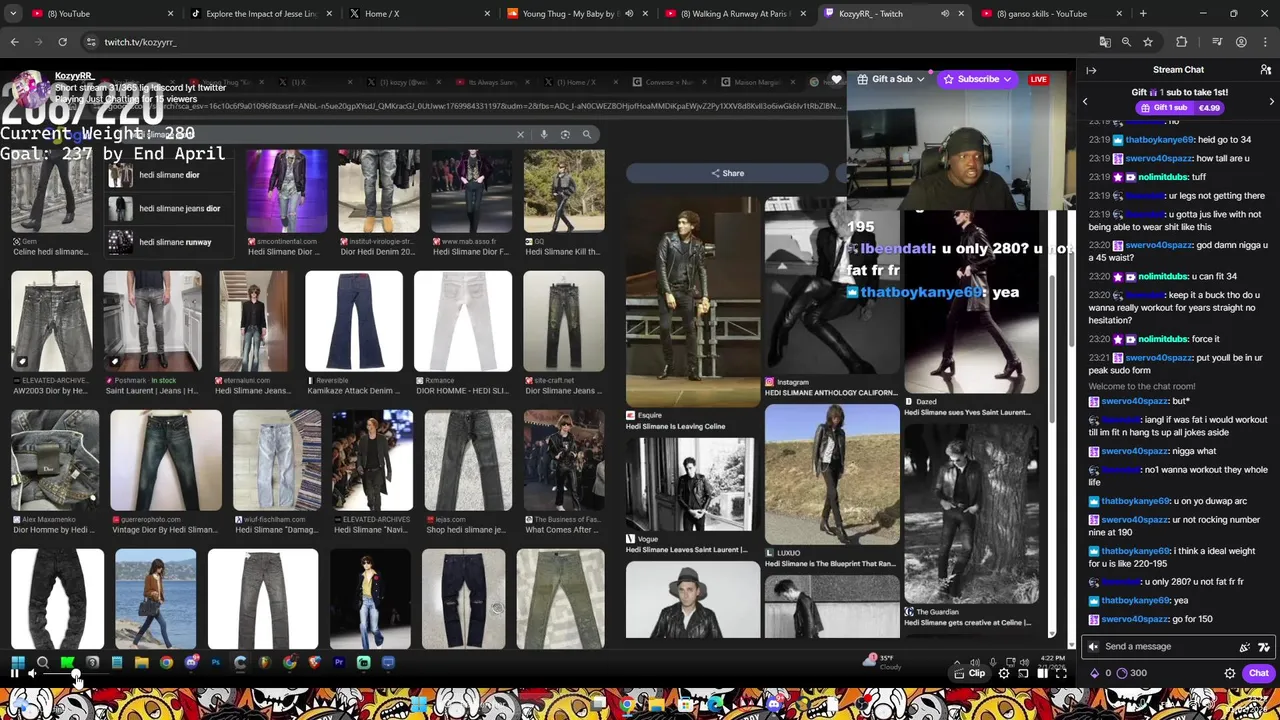The image size is (1280, 720).
Task: Go back to the previous page in Chrome
Action: coord(14,42)
